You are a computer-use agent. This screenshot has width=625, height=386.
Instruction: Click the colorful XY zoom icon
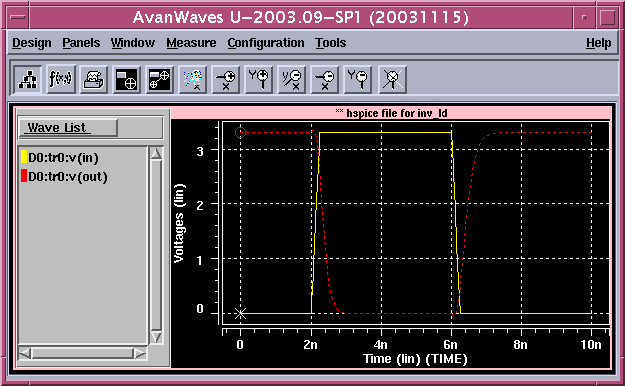pos(193,79)
